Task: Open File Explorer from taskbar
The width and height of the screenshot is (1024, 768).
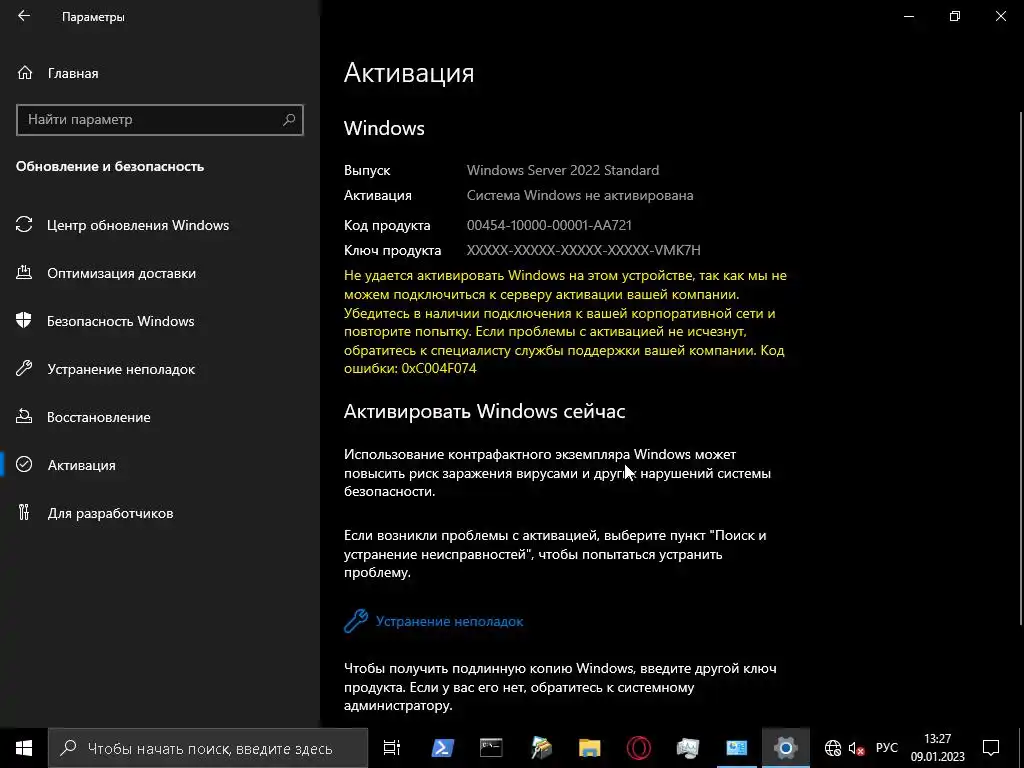Action: point(590,748)
